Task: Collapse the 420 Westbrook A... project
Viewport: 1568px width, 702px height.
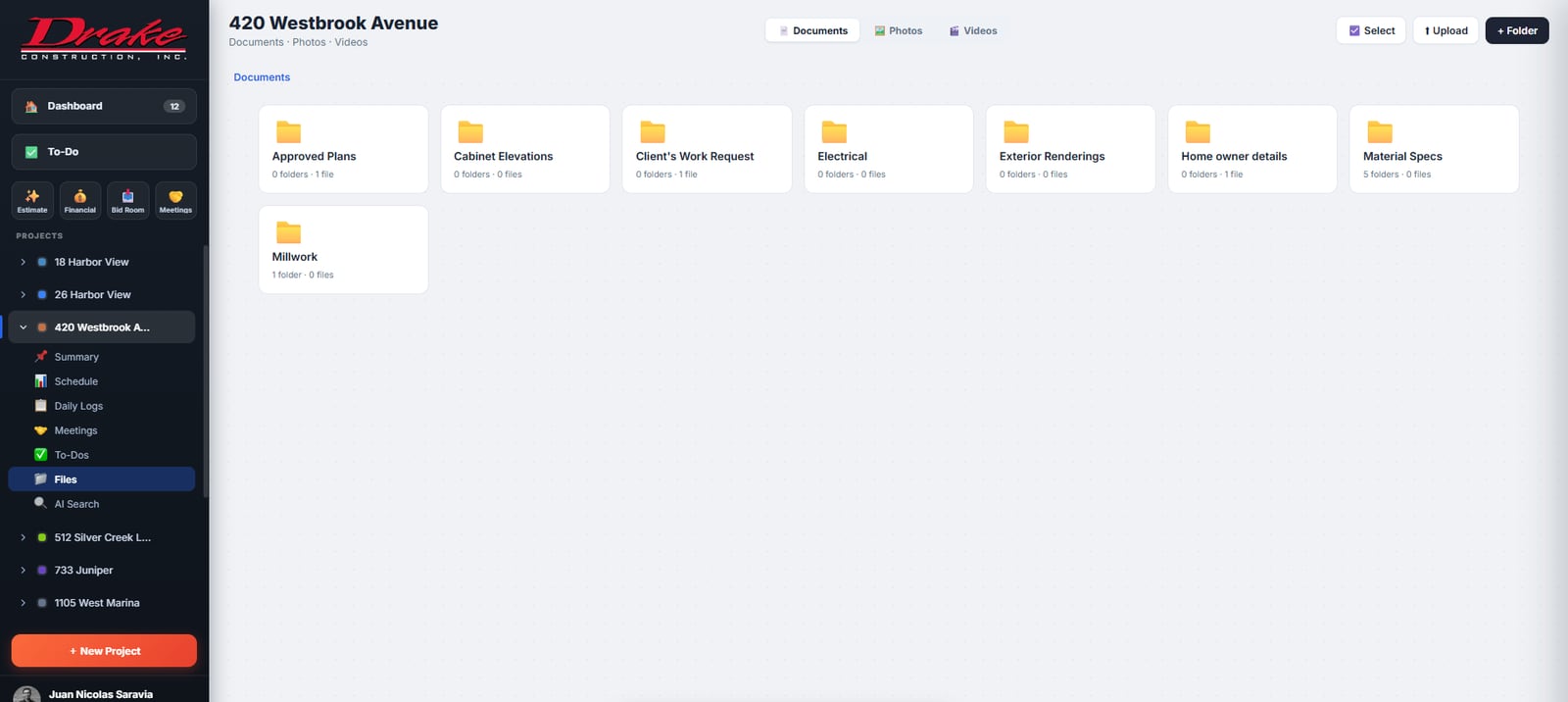Action: (x=23, y=327)
